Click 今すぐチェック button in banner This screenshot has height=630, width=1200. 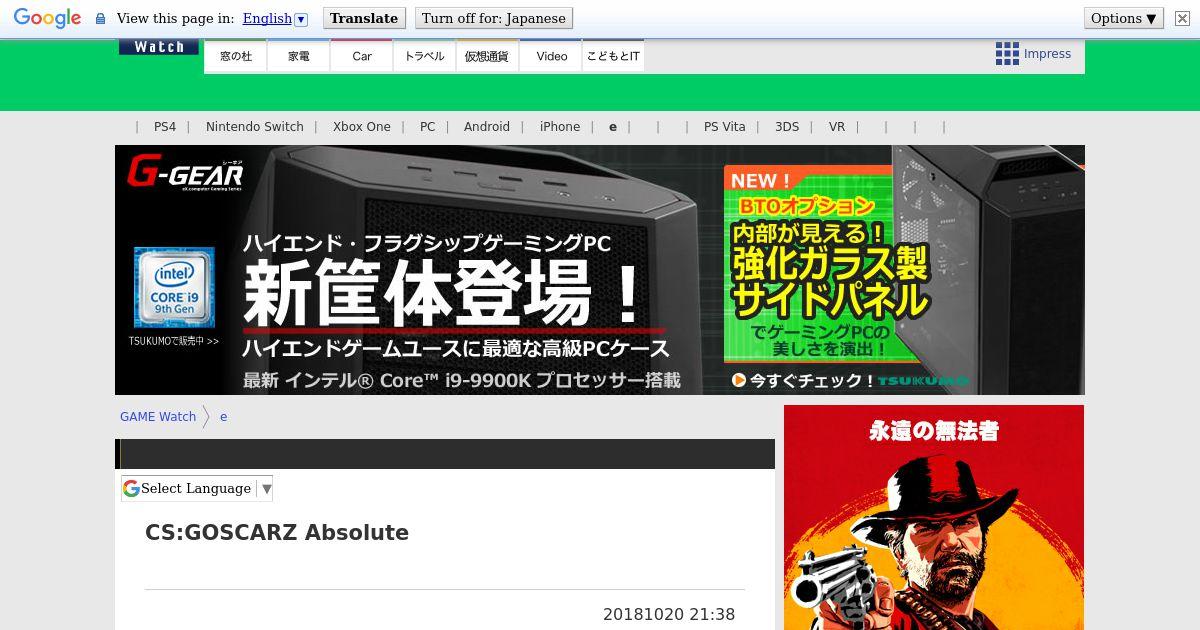click(x=804, y=380)
